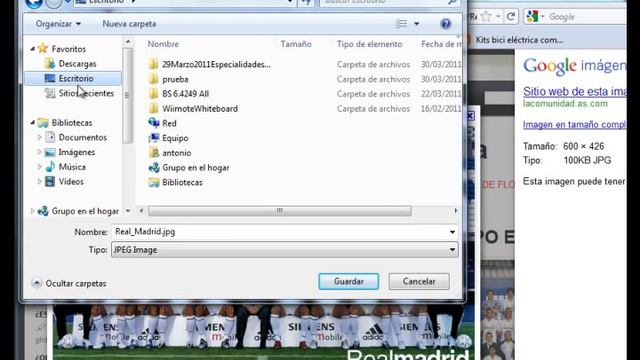The image size is (640, 360).
Task: Expand the Vídeos library node
Action: coord(40,181)
